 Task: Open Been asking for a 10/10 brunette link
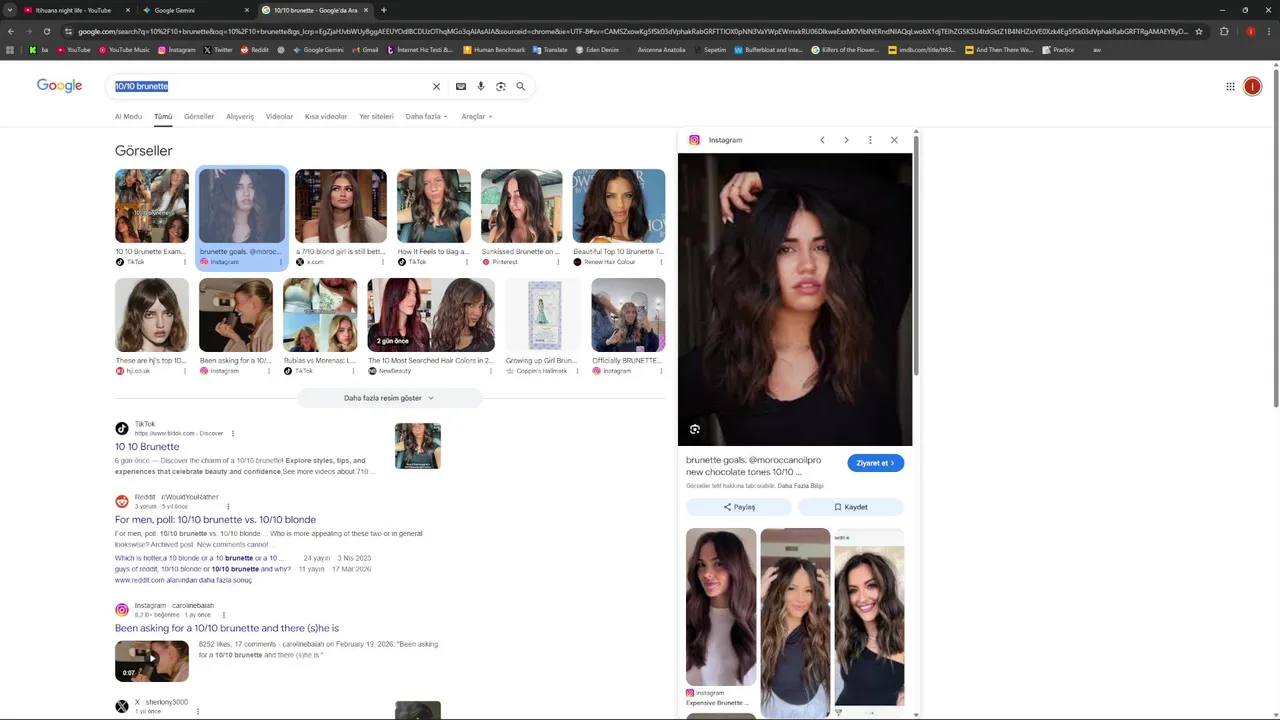pos(227,628)
